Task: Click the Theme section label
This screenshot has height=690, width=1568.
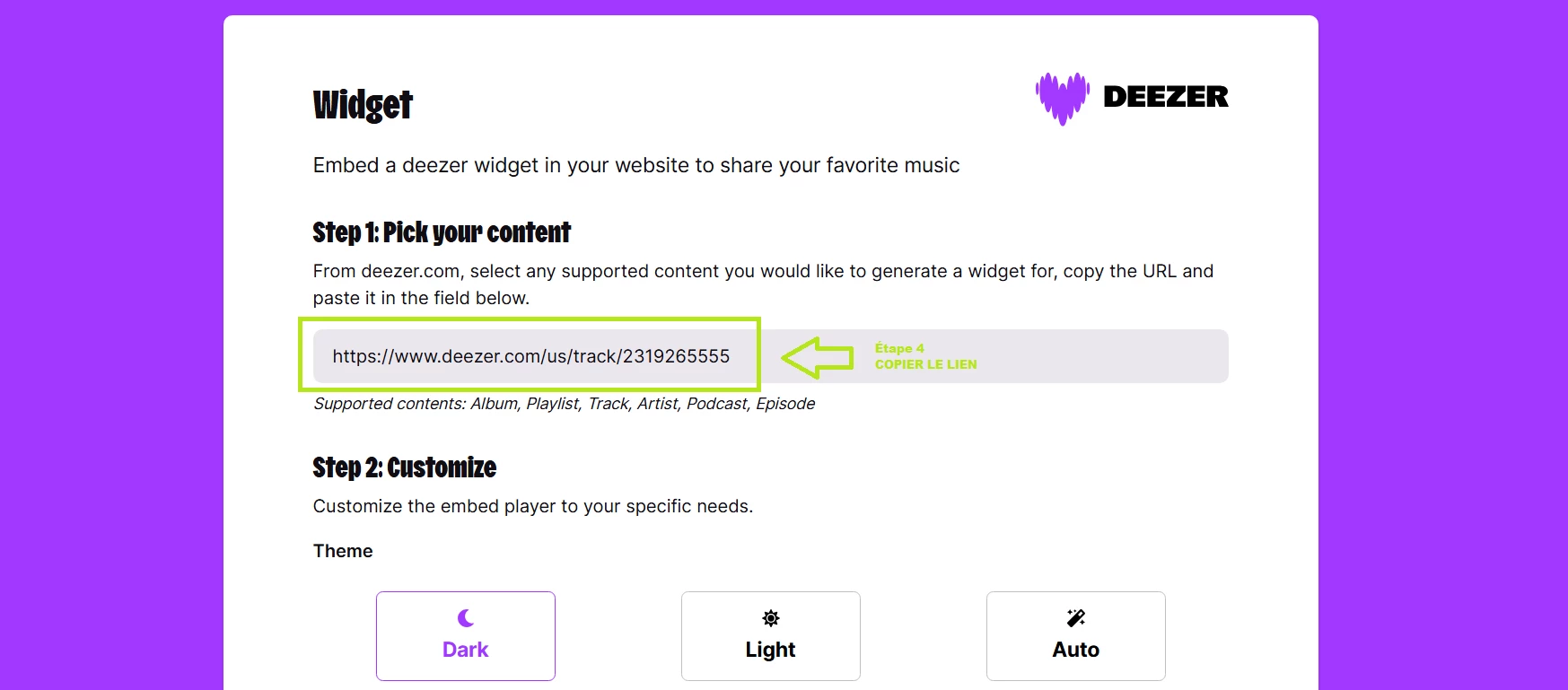Action: coord(342,551)
